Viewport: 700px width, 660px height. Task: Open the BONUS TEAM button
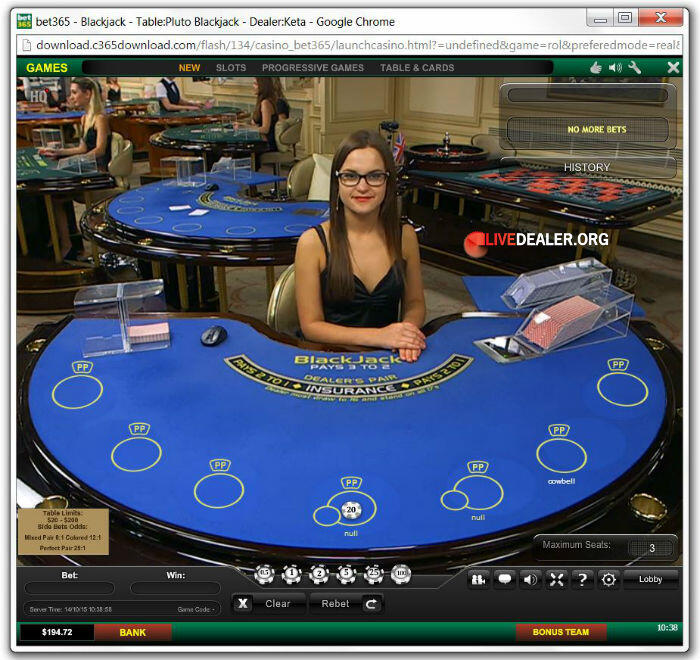coord(561,632)
